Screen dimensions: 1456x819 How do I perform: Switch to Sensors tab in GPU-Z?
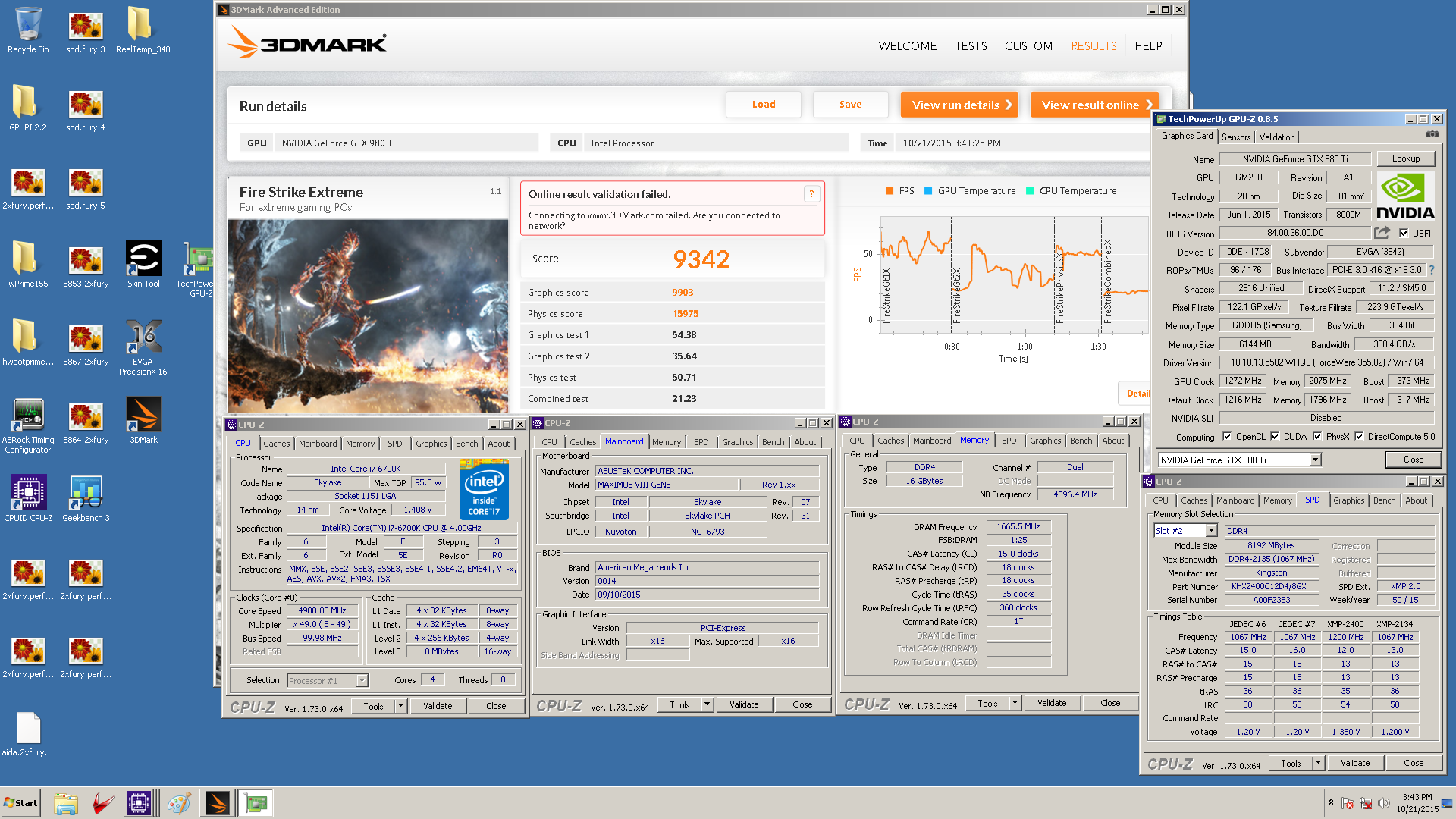(x=1236, y=137)
